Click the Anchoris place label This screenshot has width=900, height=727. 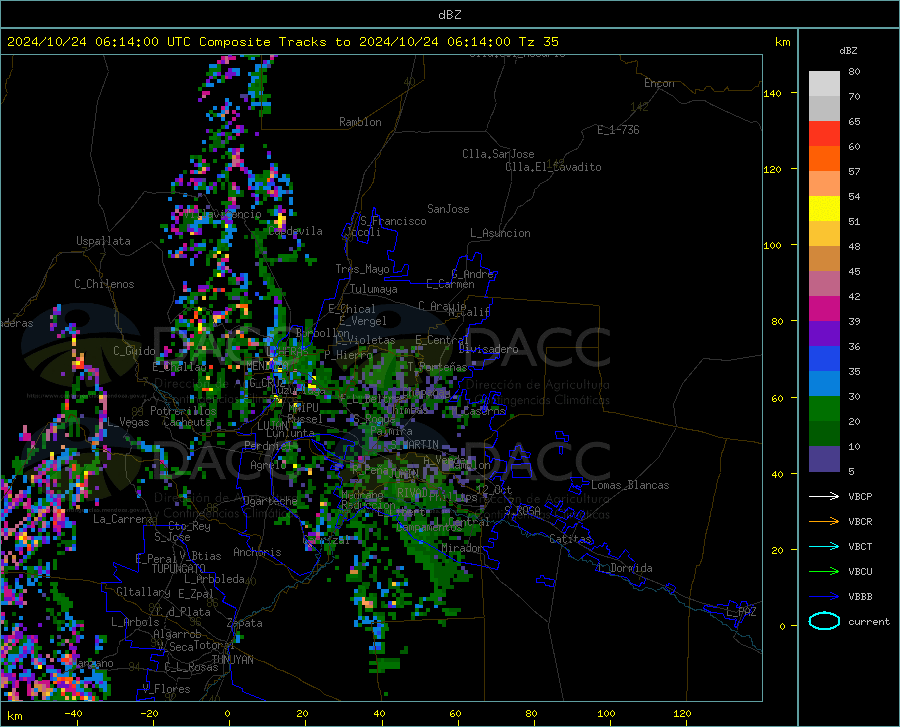click(257, 552)
